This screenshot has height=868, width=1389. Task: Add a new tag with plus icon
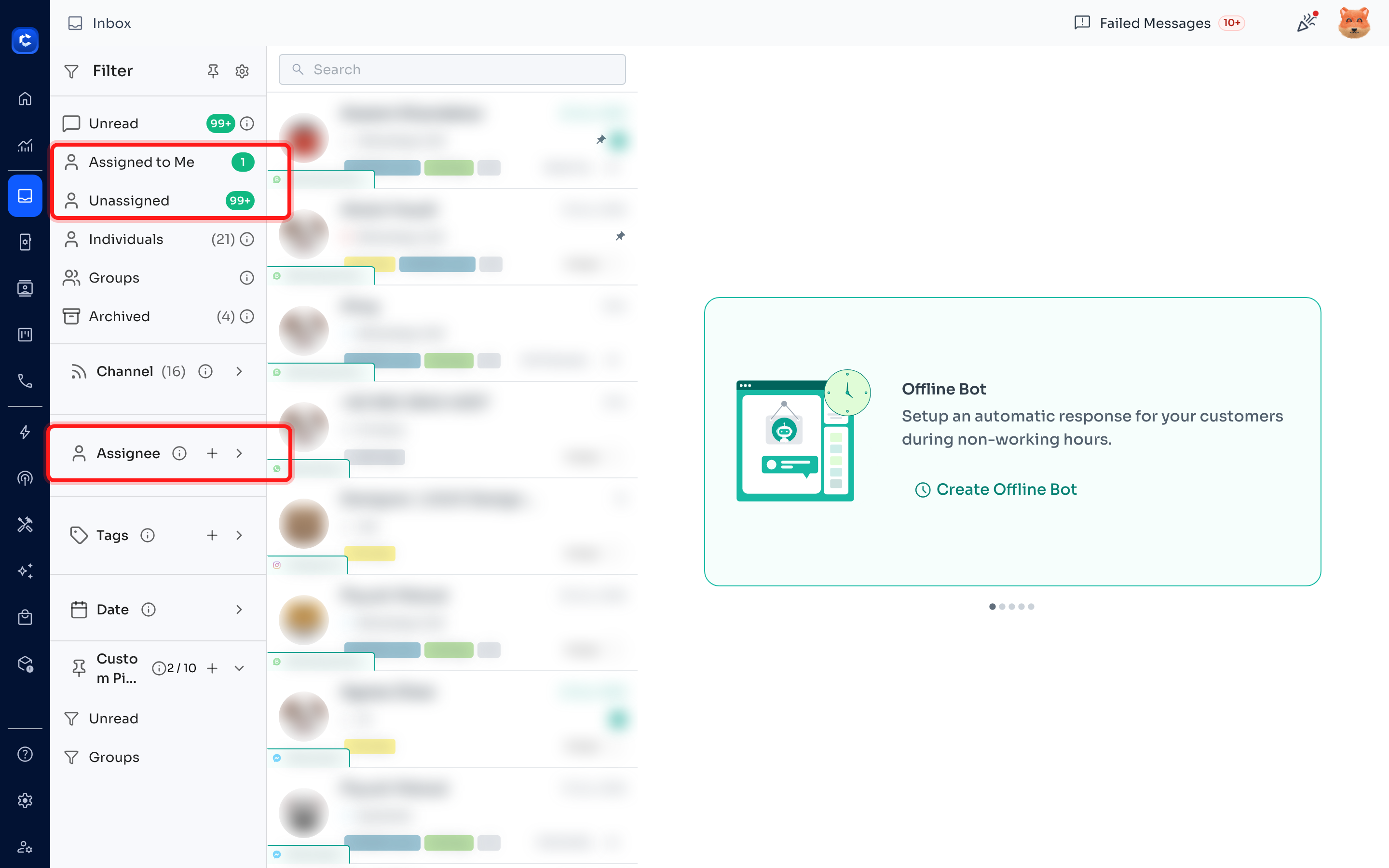(212, 535)
